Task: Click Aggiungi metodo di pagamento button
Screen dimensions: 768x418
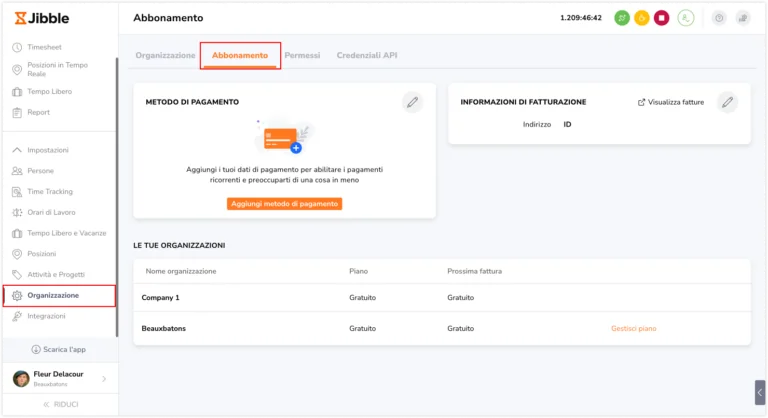Action: tap(285, 204)
